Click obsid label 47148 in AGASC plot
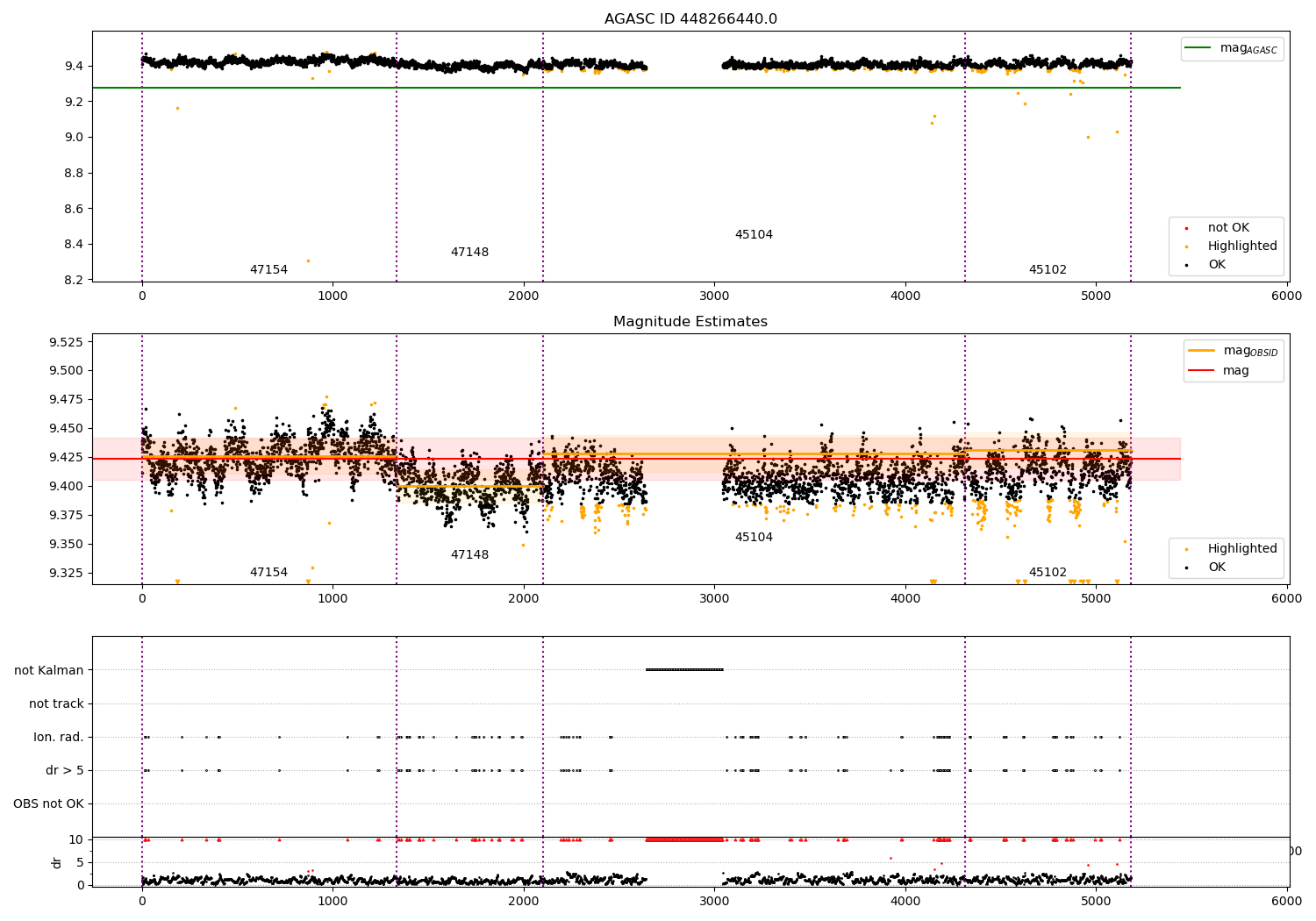The image size is (1316, 921). click(x=469, y=253)
